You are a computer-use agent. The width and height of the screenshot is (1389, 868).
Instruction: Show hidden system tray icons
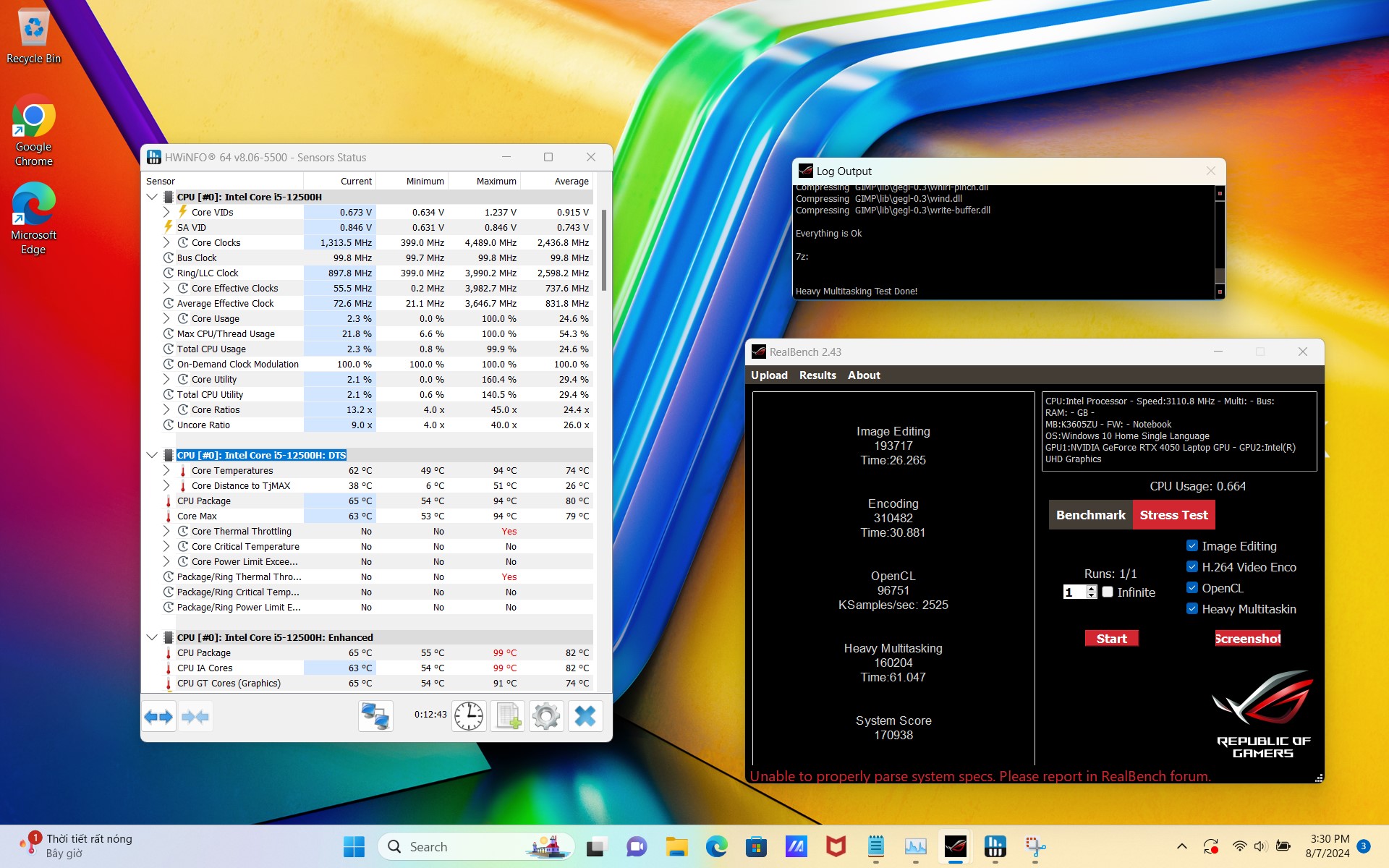point(1182,846)
